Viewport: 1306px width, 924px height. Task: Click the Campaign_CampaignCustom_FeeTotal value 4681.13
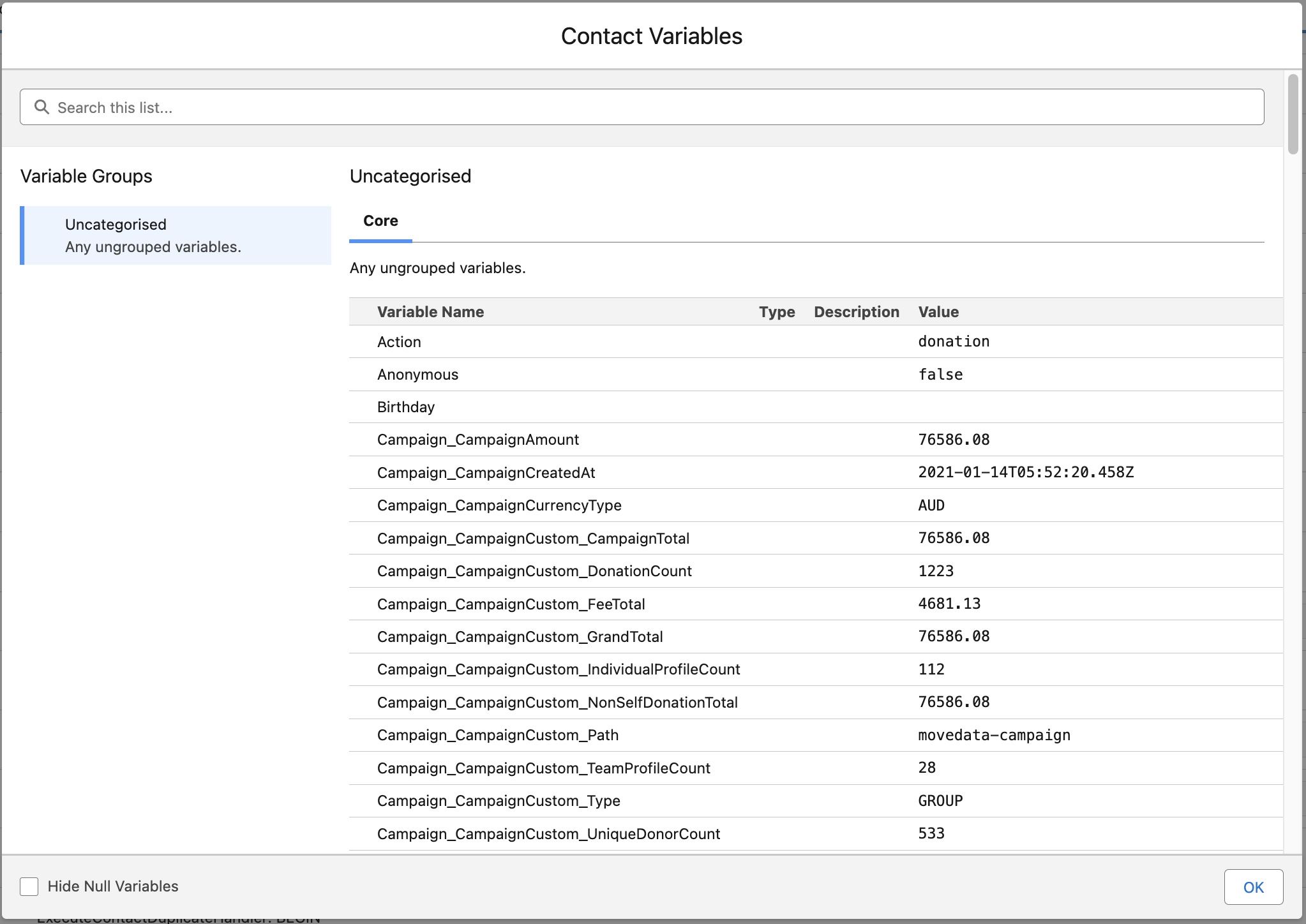949,604
